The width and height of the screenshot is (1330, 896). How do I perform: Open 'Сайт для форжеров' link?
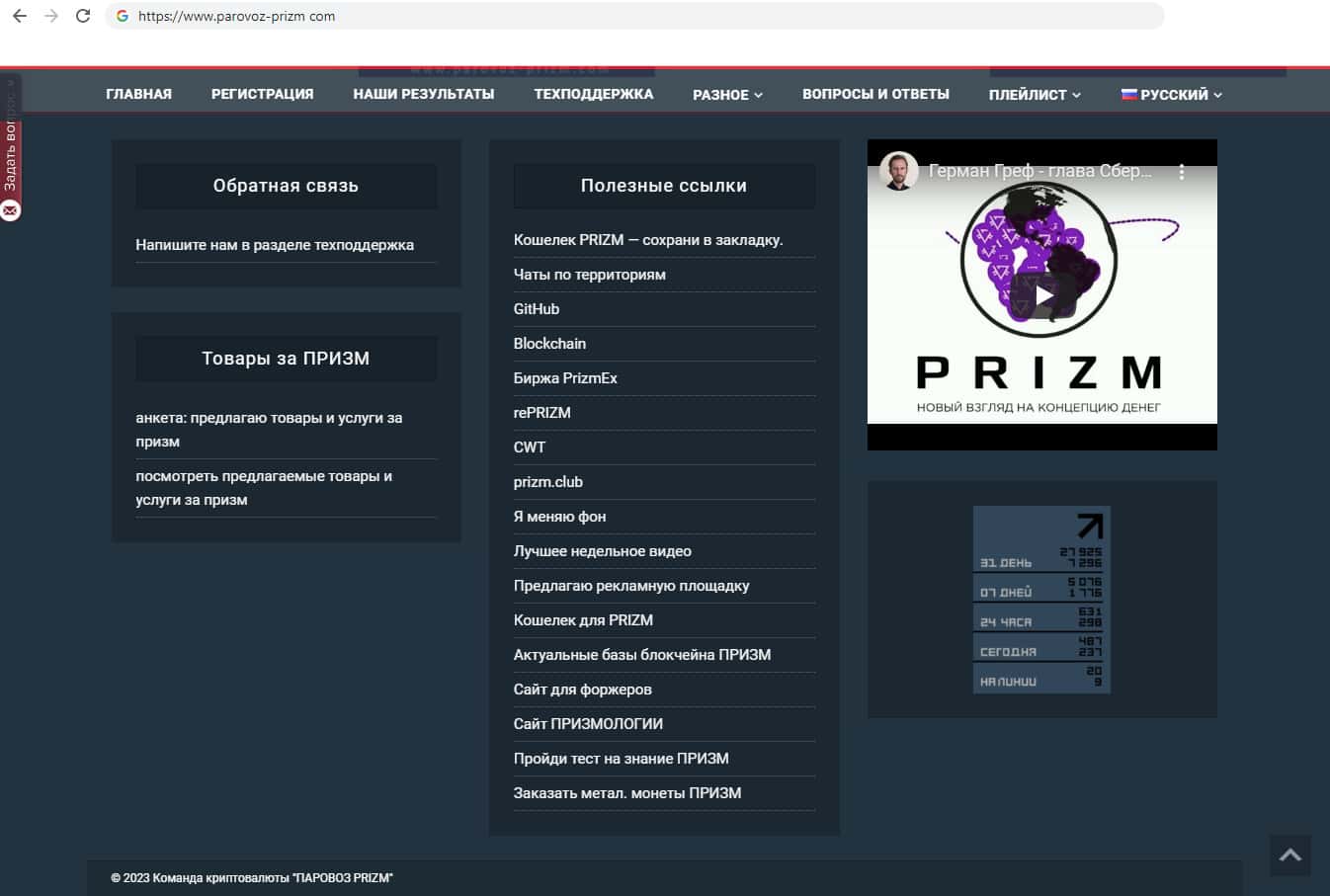pos(583,690)
